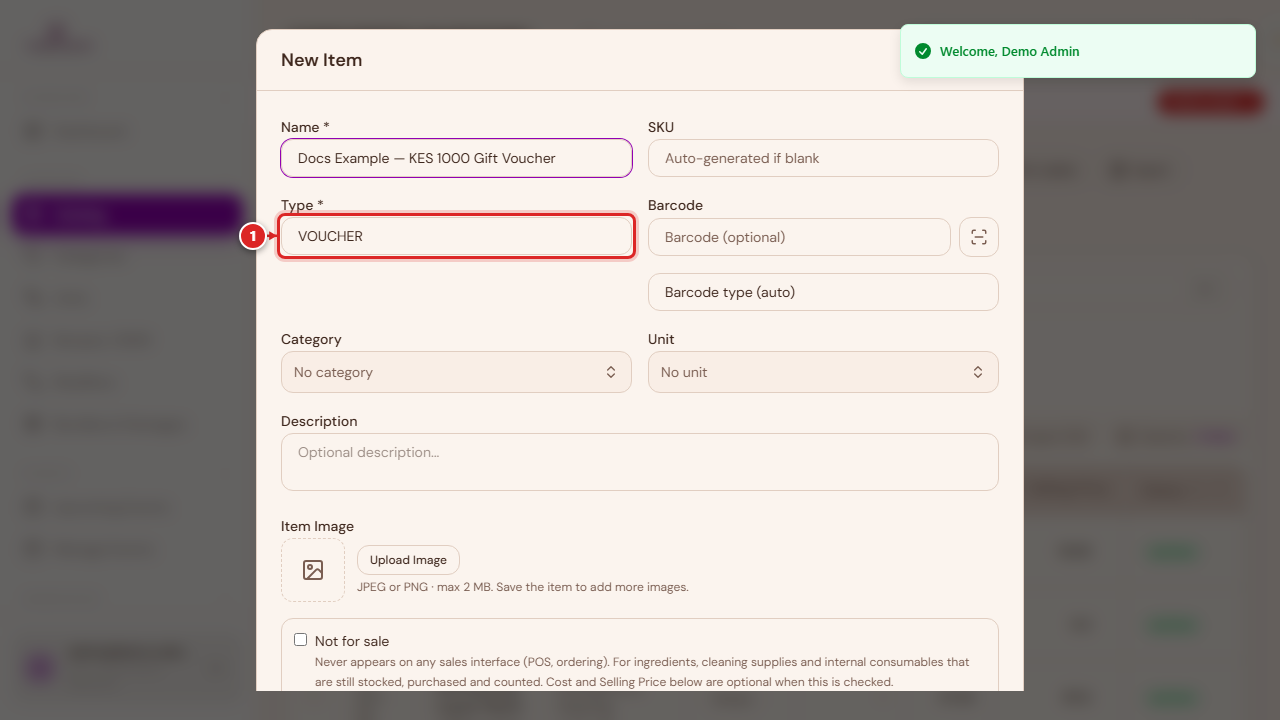Click the barcode scan icon button
Viewport: 1280px width, 720px height.
979,237
